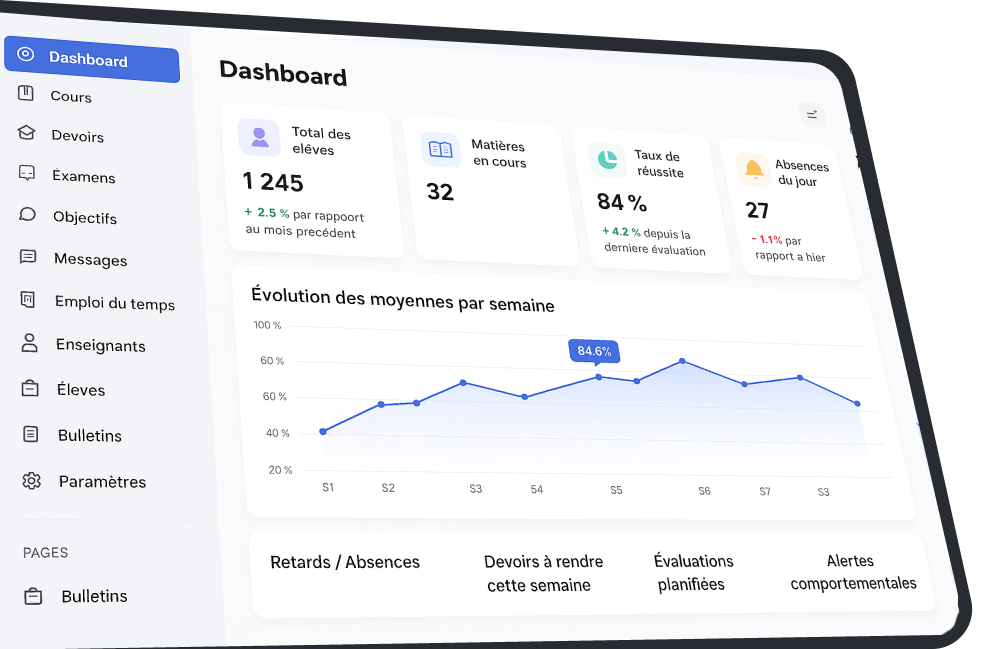Click the Paramètres gear icon

(x=31, y=481)
